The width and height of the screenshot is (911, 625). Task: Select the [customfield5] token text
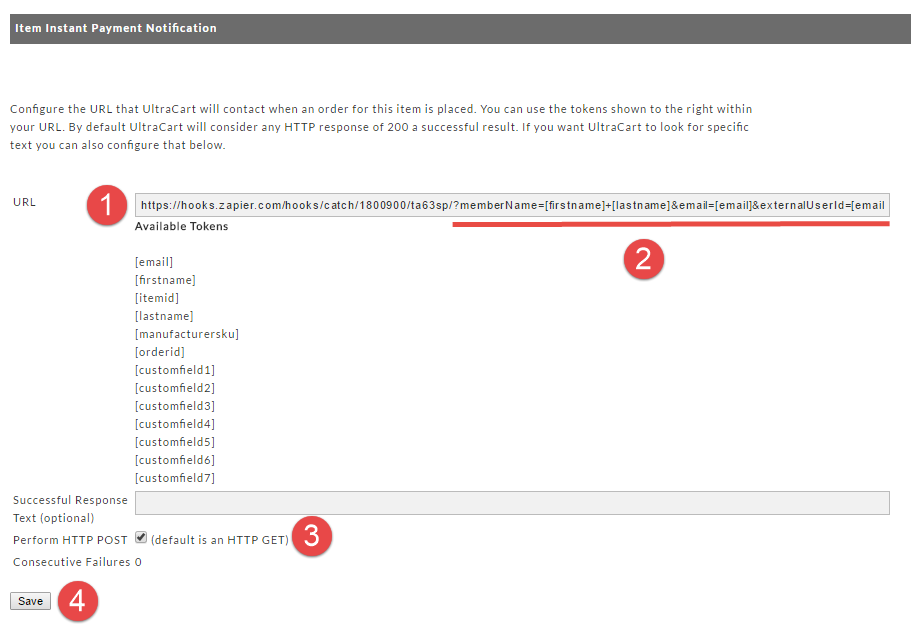click(x=175, y=442)
